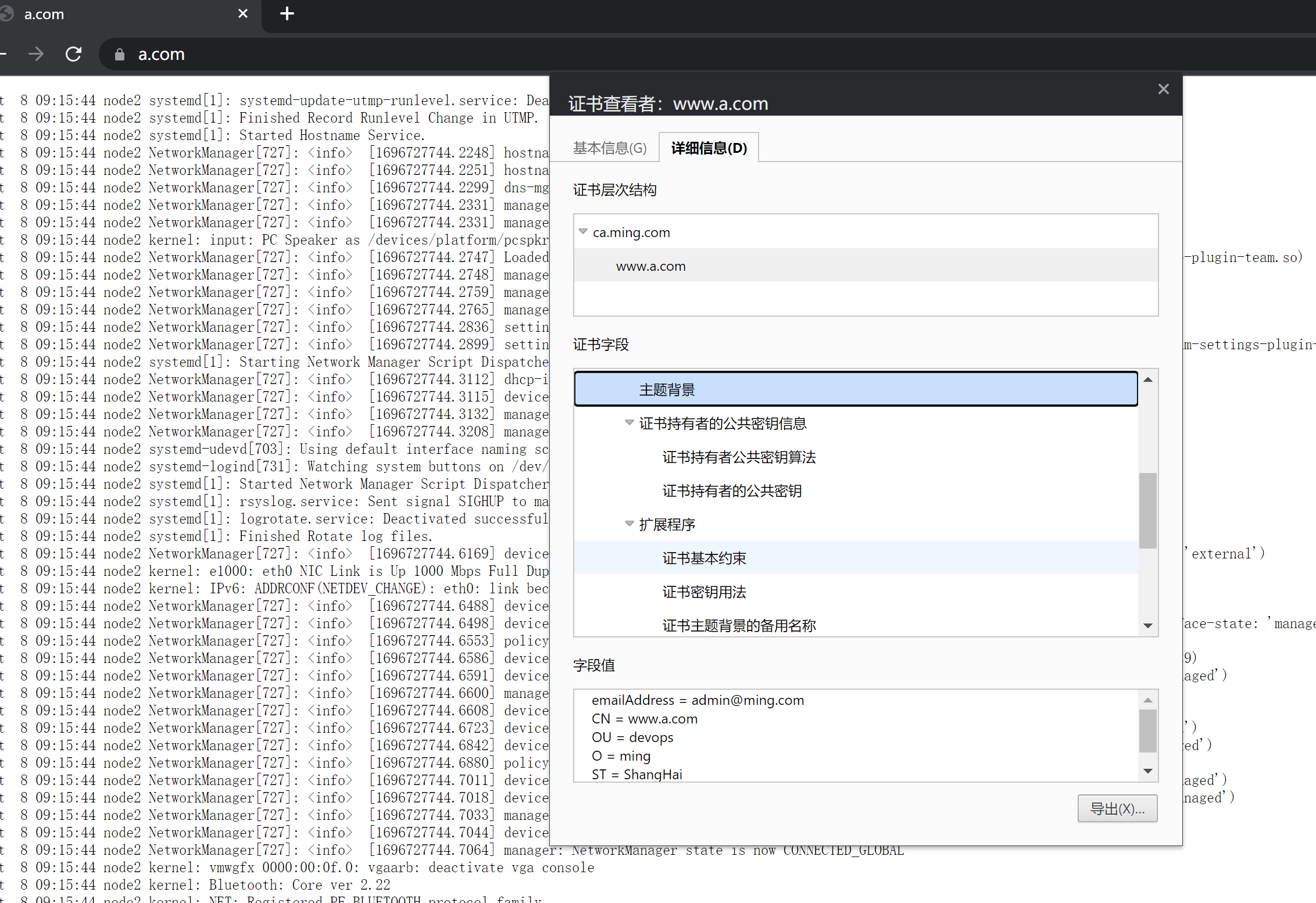
Task: Open a new browser tab
Action: point(287,14)
